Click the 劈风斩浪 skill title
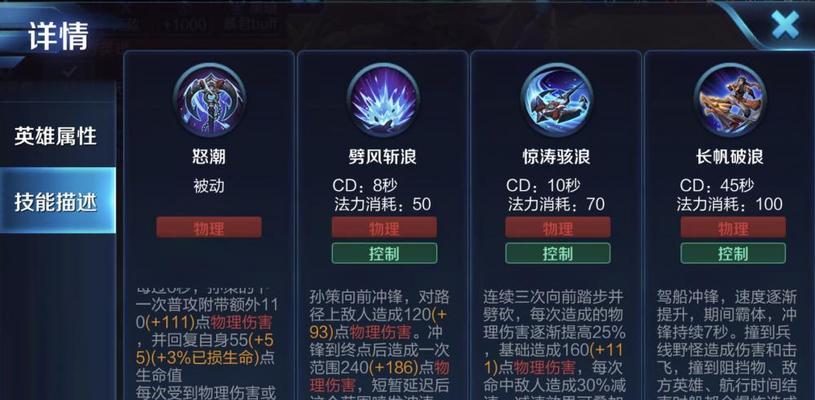Screen dimensions: 815x400 click(383, 157)
